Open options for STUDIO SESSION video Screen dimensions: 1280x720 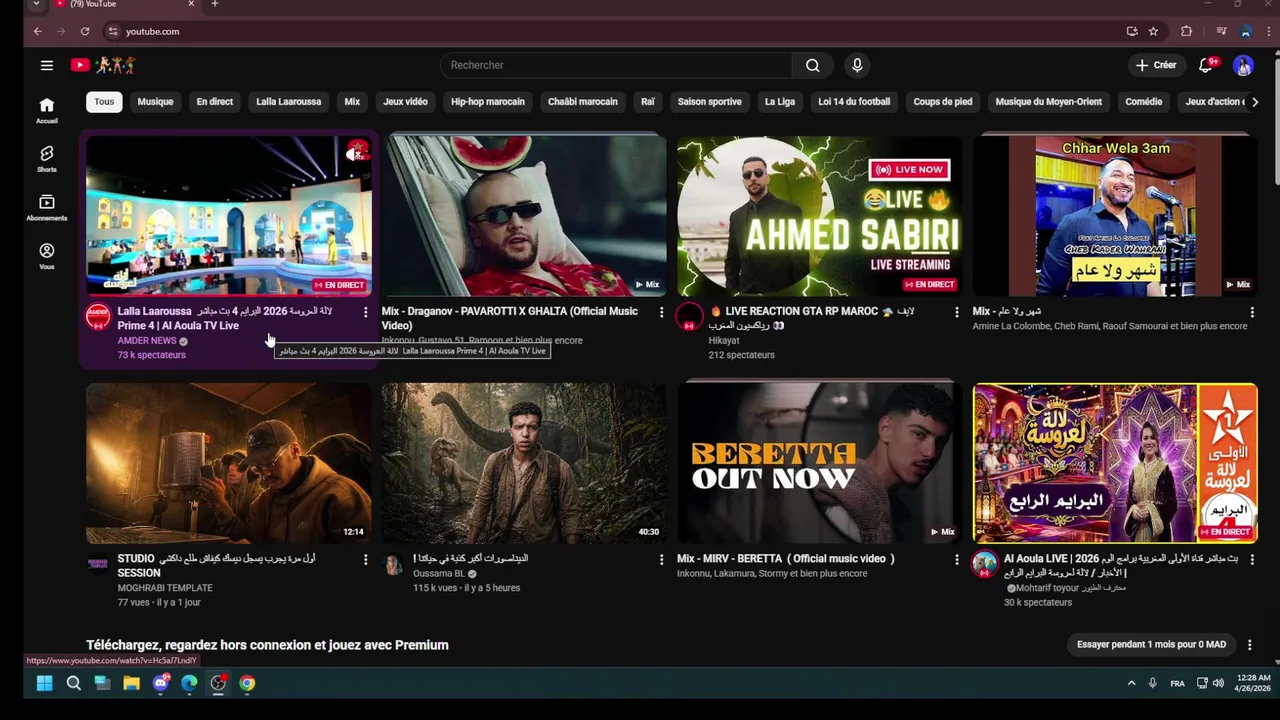[365, 560]
